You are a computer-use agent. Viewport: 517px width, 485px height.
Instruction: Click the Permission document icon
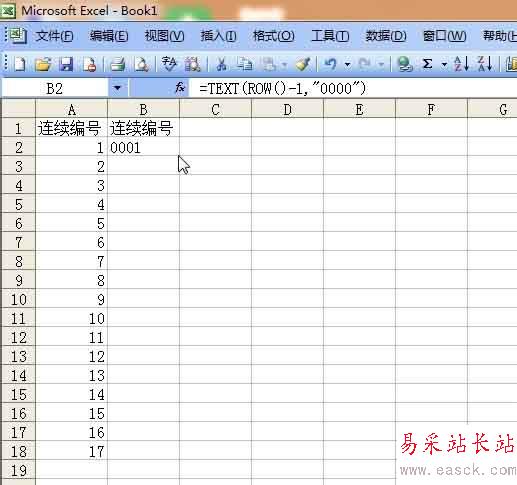tap(90, 64)
